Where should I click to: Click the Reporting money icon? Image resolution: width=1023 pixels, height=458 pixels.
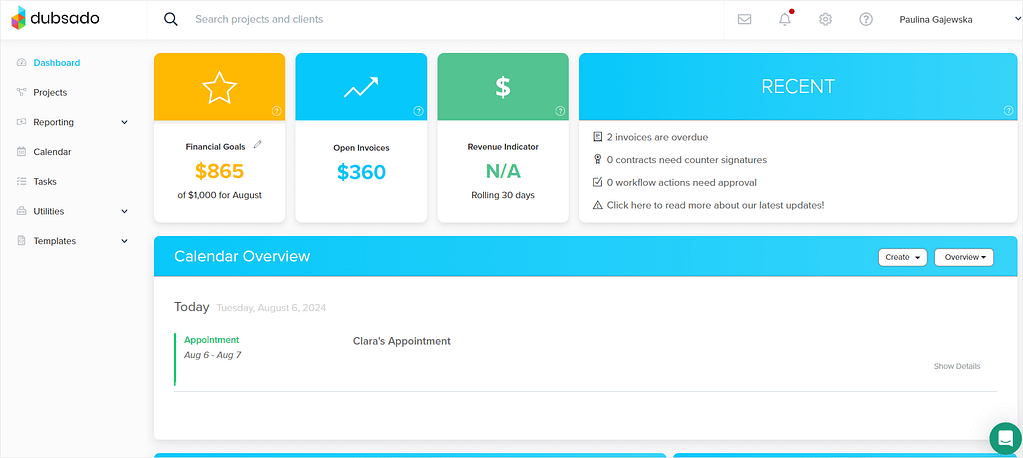[x=21, y=122]
